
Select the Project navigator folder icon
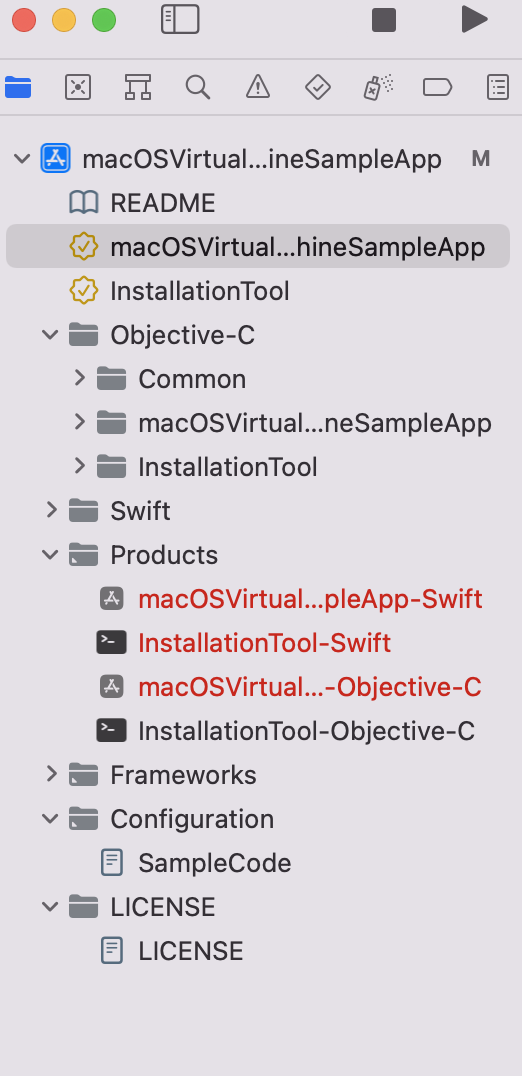point(18,87)
